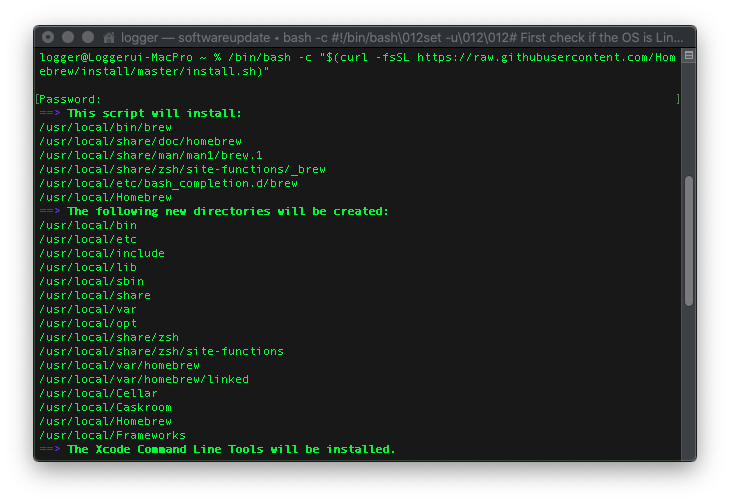The height and width of the screenshot is (503, 730).
Task: Click the /usr/local/Caskroom line
Action: point(105,407)
